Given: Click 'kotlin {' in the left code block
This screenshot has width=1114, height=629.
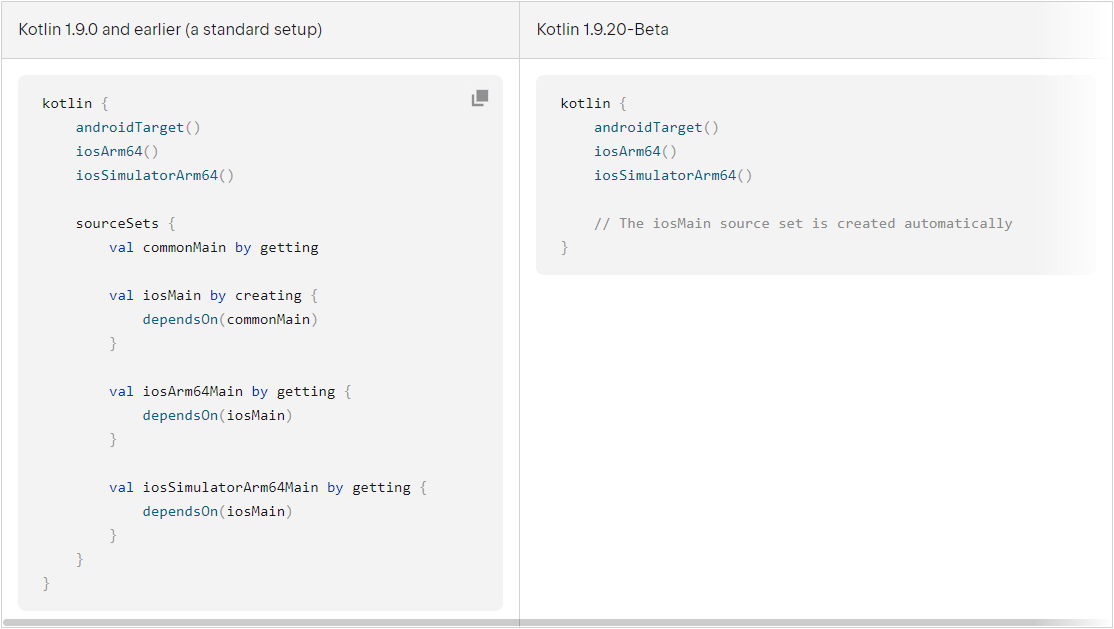Looking at the screenshot, I should 75,104.
